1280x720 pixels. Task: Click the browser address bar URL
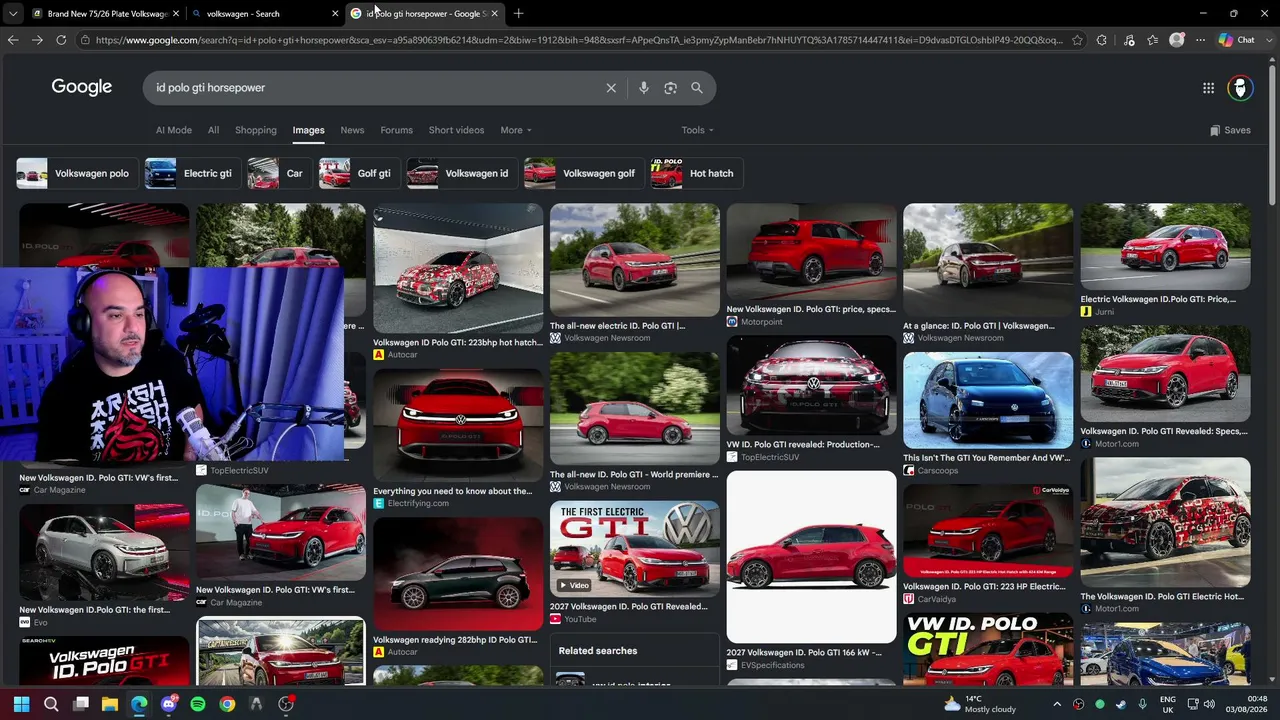pos(579,40)
